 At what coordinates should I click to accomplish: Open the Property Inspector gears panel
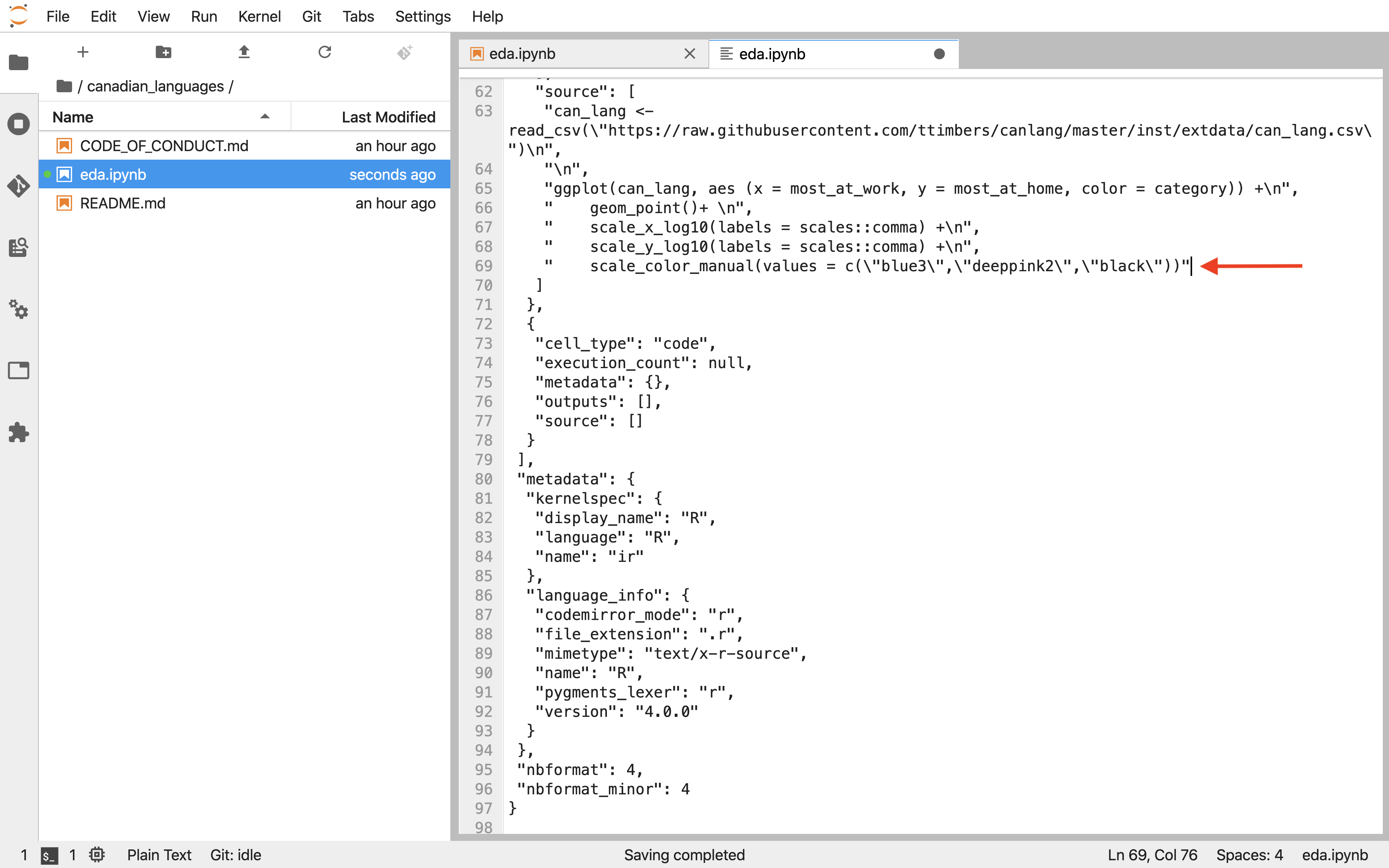[18, 310]
